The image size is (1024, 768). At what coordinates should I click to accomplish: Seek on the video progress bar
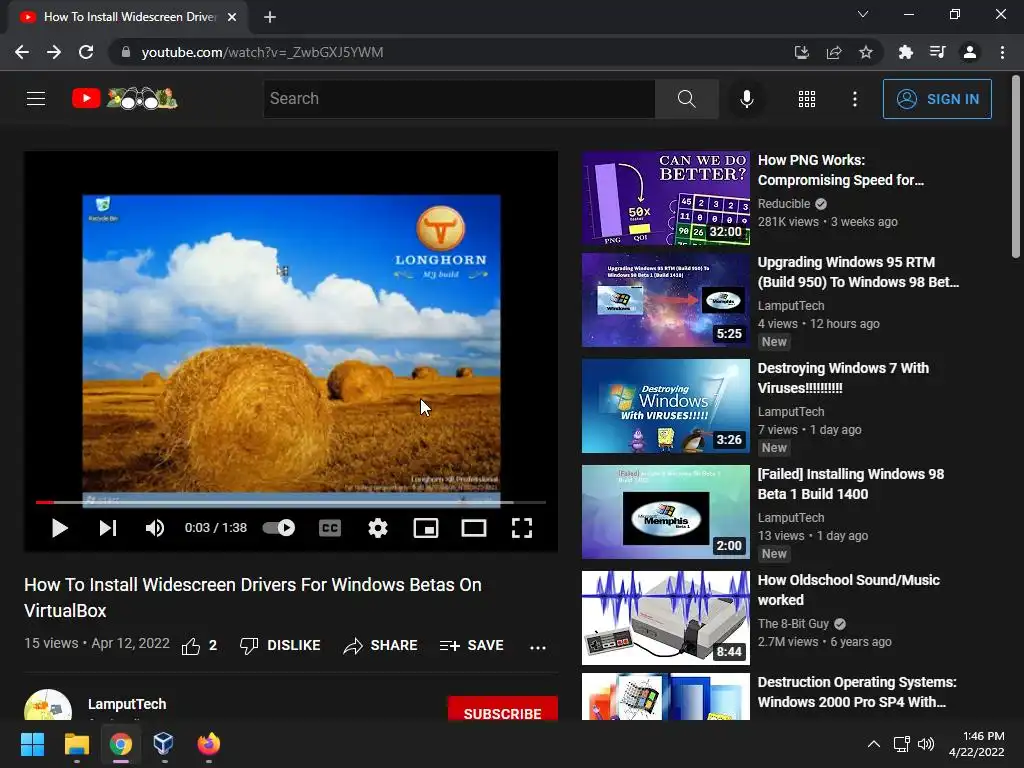click(291, 502)
